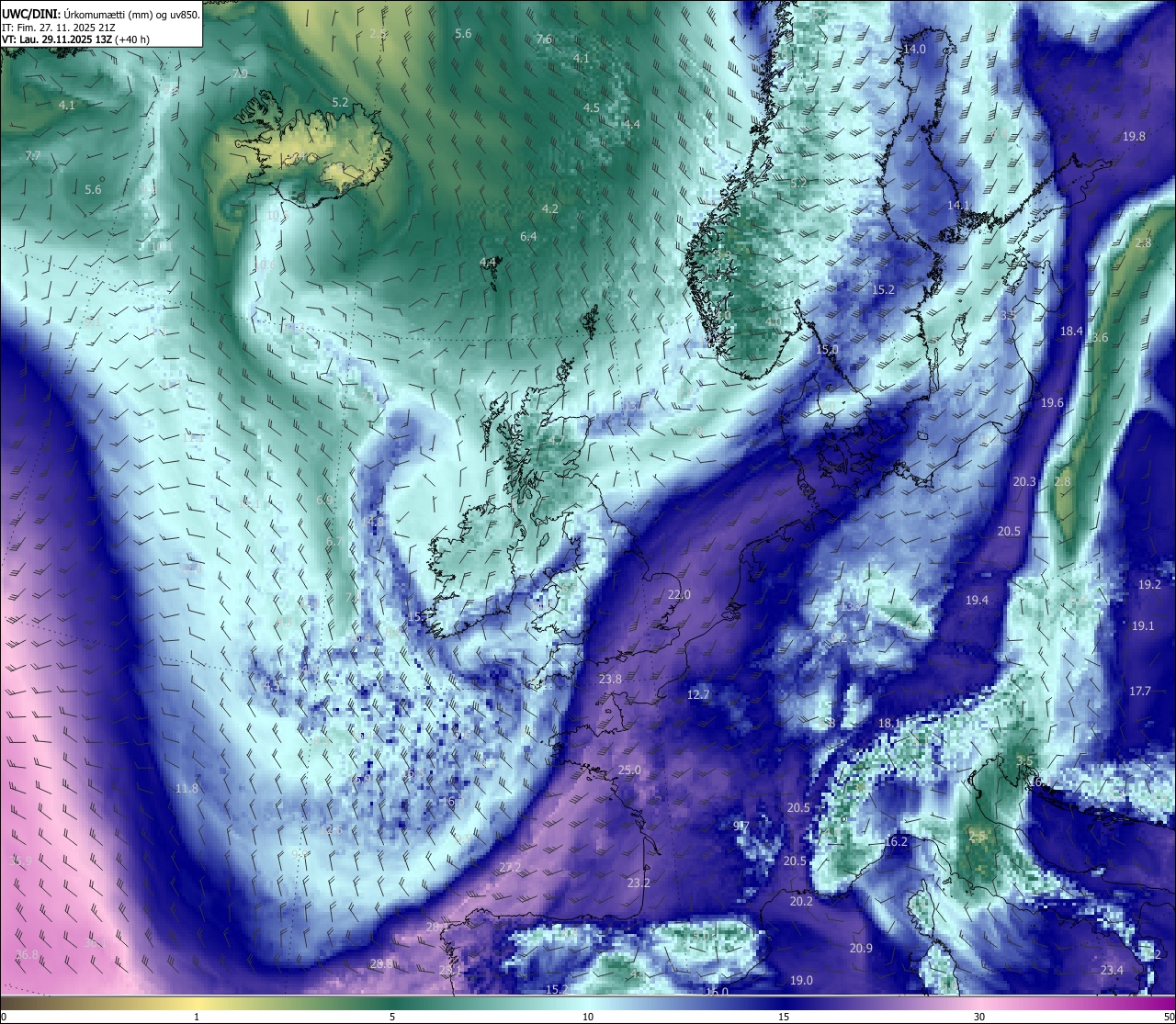
Task: Click the precipitable water value '14.0'
Action: (914, 49)
